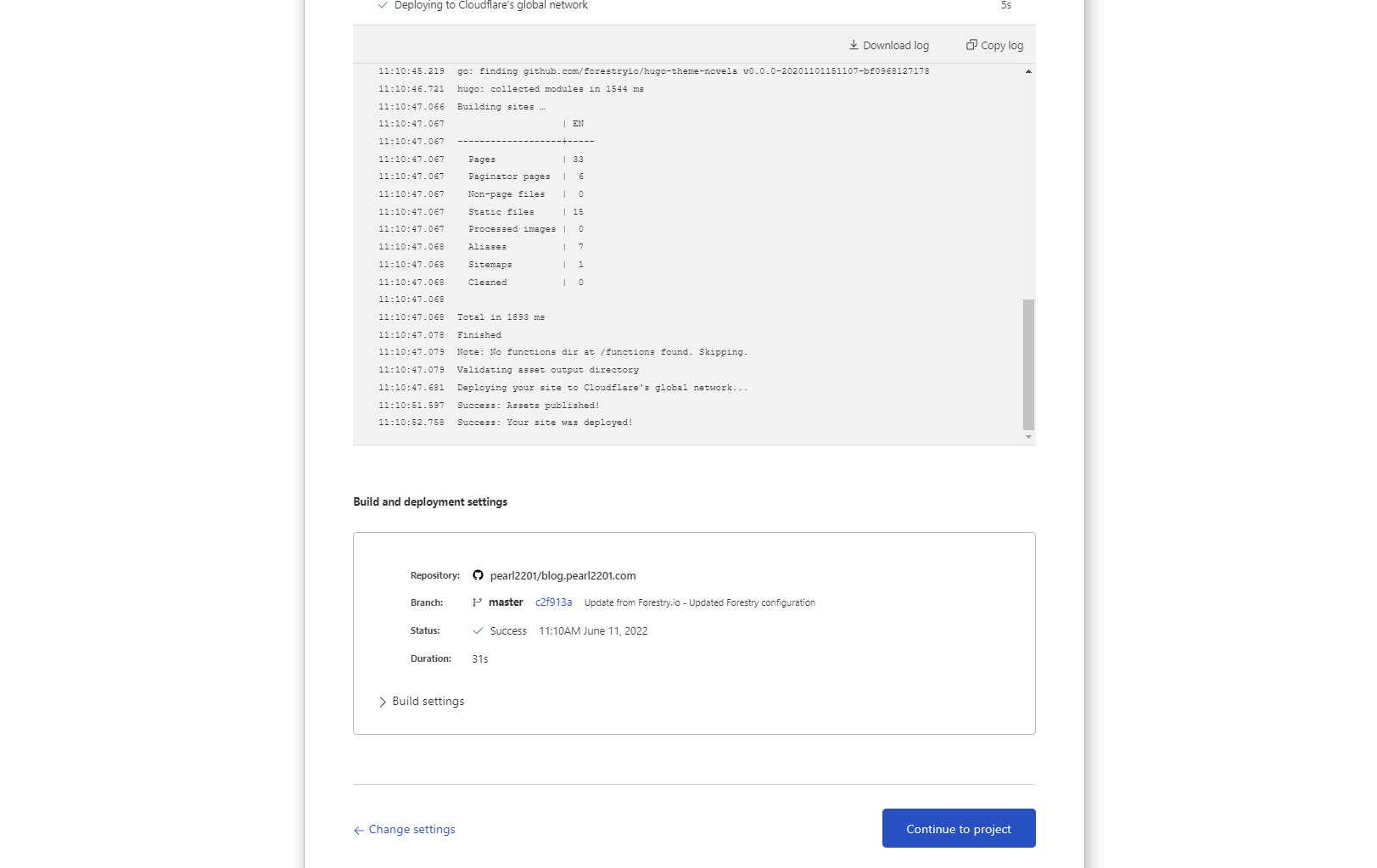Click the Copy log clipboard icon
The width and height of the screenshot is (1377, 868).
click(971, 45)
